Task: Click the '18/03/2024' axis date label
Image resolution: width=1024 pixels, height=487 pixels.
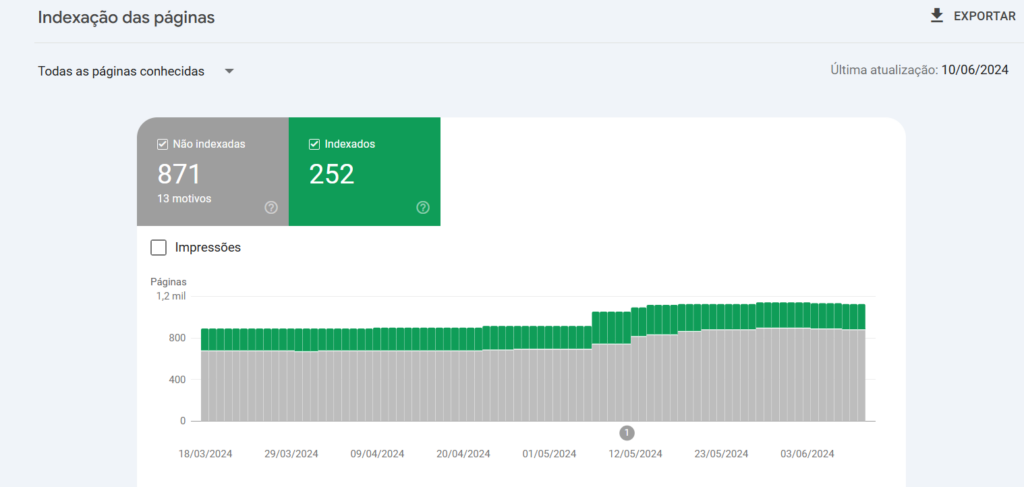Action: [206, 454]
